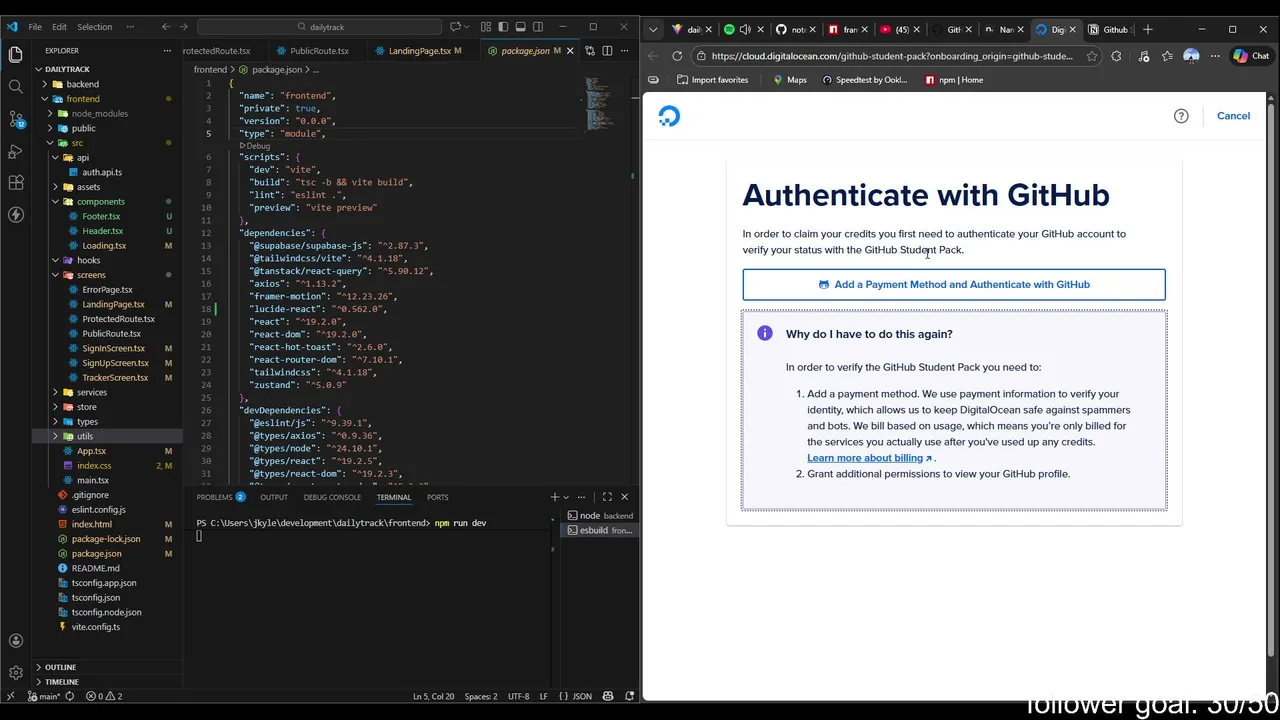
Task: Click the Cancel link on DigitalOcean page
Action: 1233,116
